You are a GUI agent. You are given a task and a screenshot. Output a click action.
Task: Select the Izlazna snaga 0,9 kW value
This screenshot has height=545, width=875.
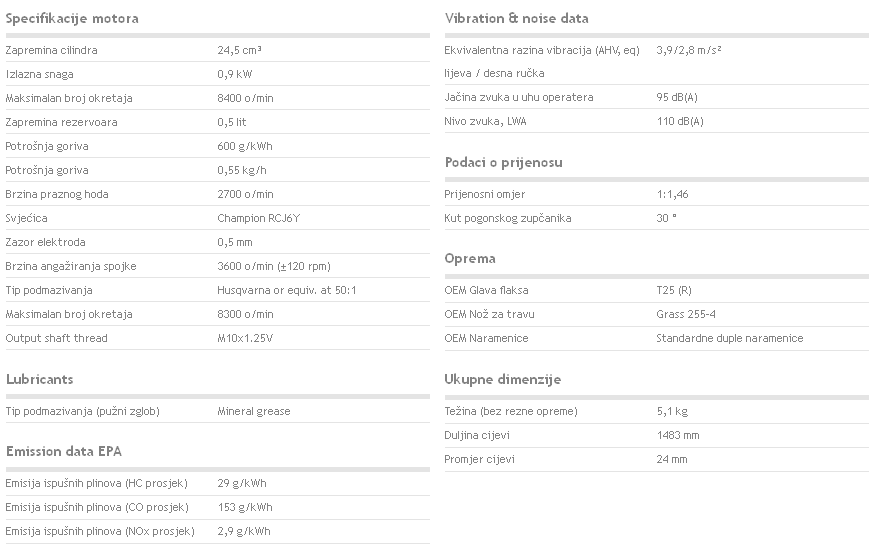tap(234, 74)
